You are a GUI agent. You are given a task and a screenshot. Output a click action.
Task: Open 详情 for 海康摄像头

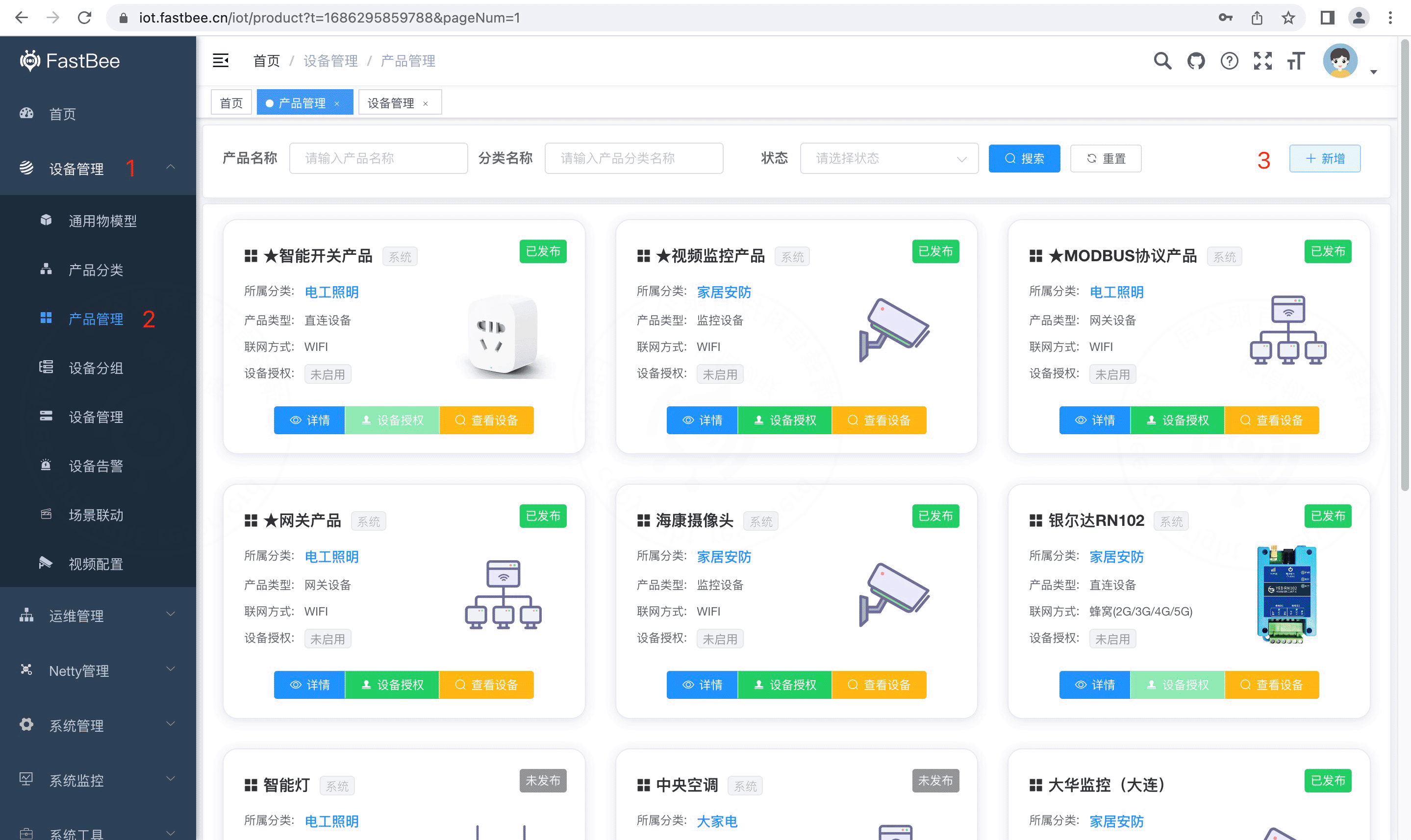(x=702, y=684)
